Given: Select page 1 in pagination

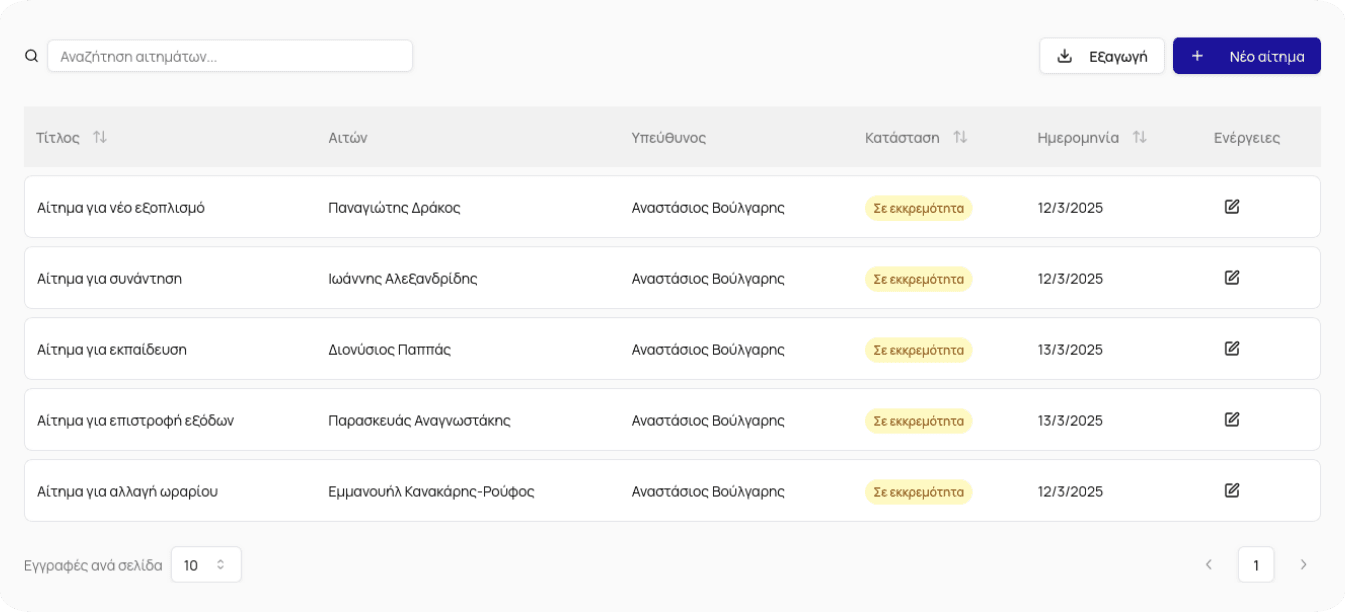Looking at the screenshot, I should click(1255, 565).
